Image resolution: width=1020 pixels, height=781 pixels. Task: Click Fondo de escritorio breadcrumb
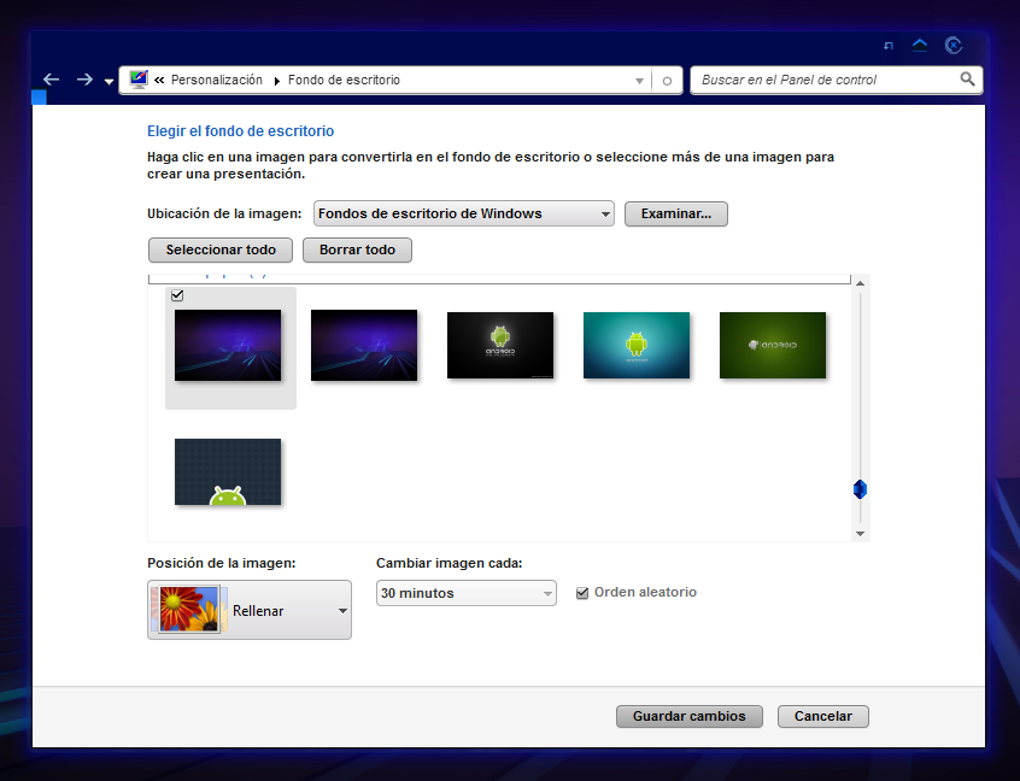coord(344,80)
